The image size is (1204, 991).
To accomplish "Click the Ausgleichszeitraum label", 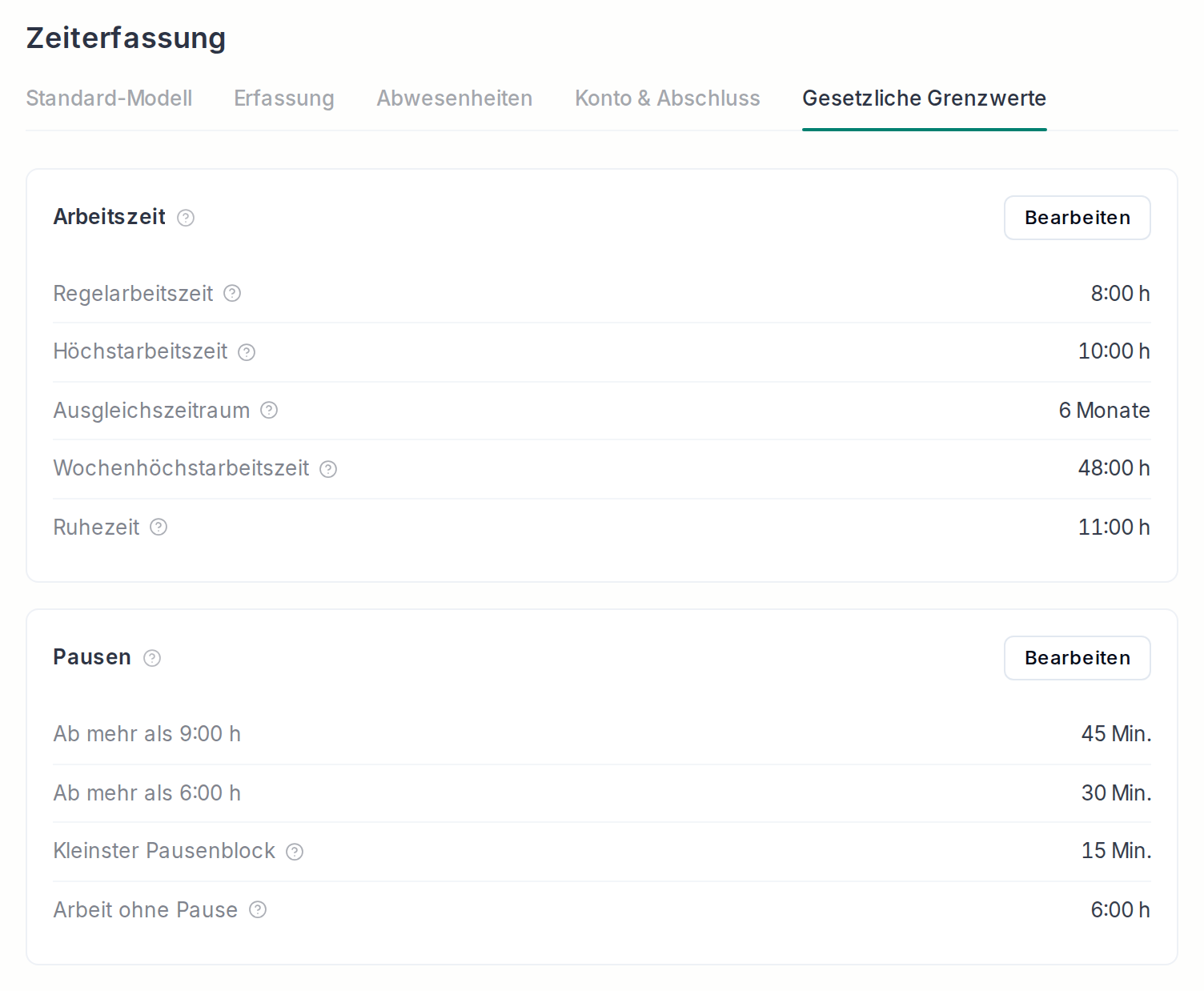I will pos(151,410).
